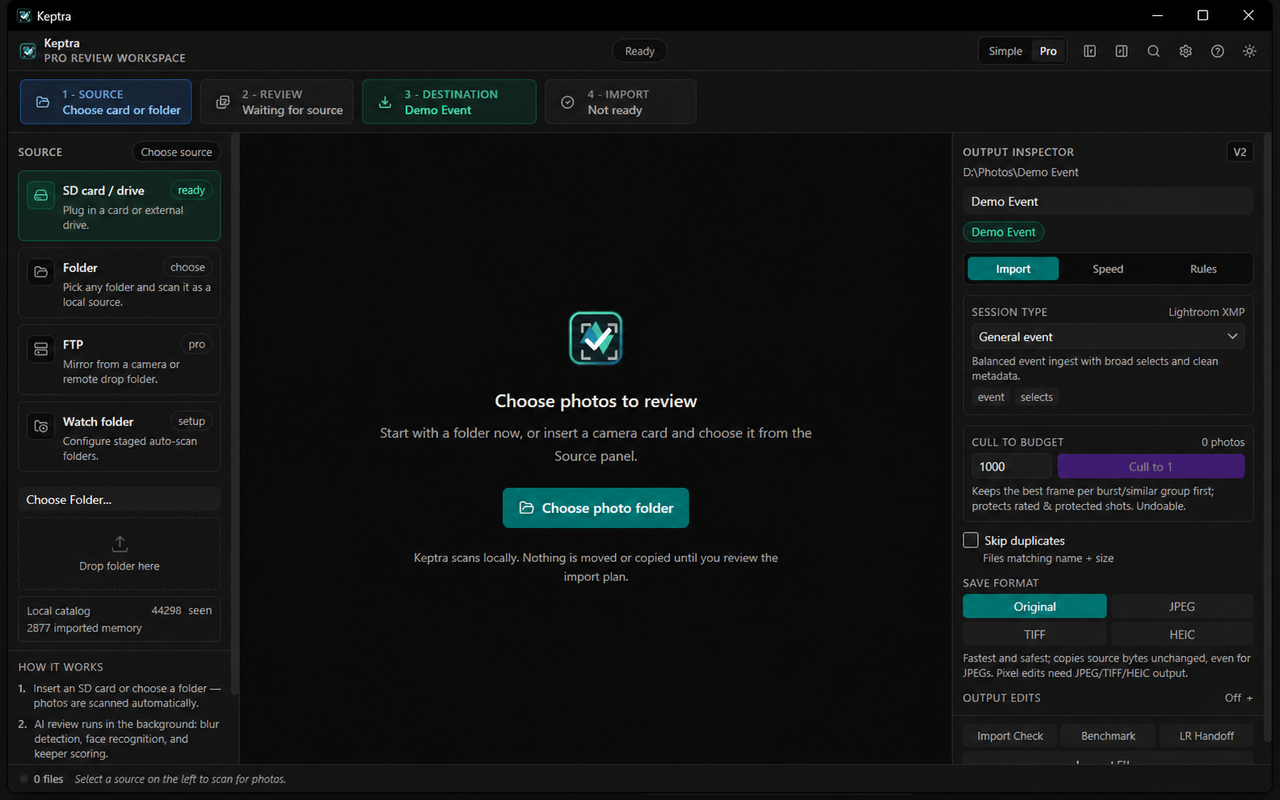Click the Keptra icon in the title bar
The height and width of the screenshot is (800, 1280).
tap(24, 16)
